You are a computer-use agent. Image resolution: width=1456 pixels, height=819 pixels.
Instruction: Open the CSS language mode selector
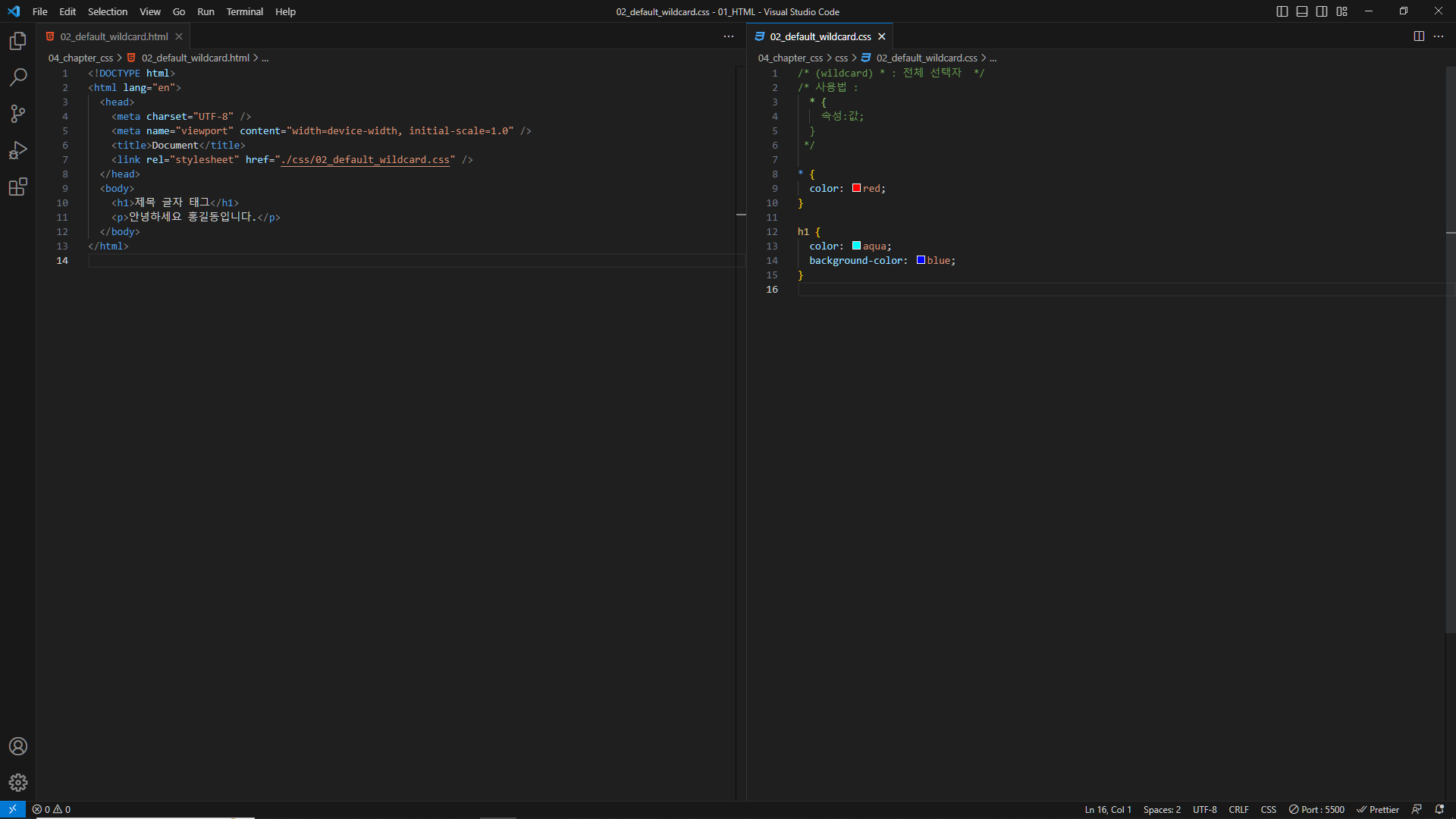[x=1268, y=809]
